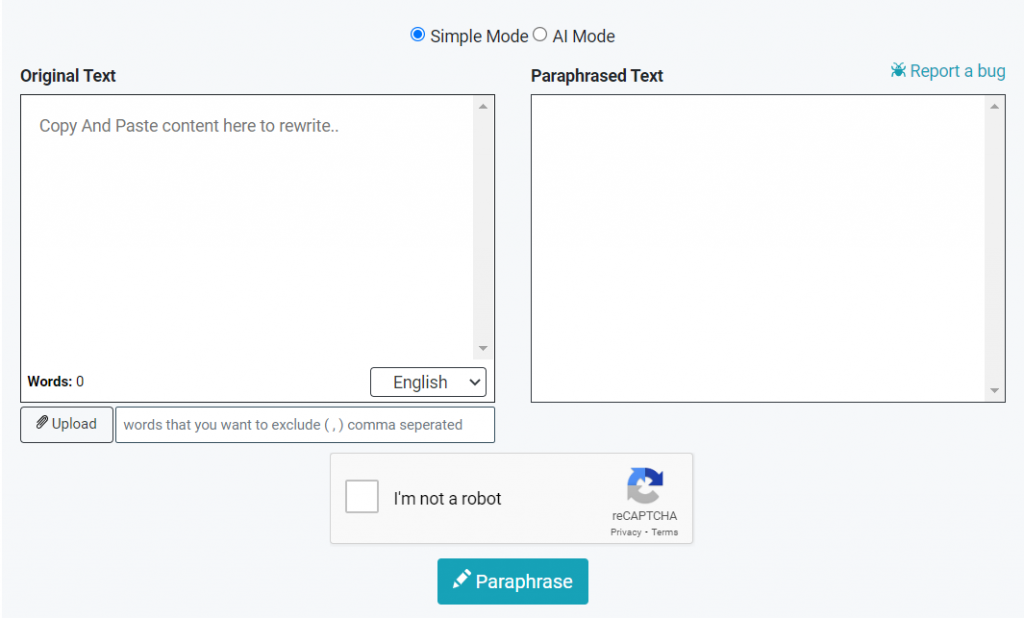Click Paraphrased Text scrollbar down arrow
Screen dimensions: 1024x618
coord(994,390)
